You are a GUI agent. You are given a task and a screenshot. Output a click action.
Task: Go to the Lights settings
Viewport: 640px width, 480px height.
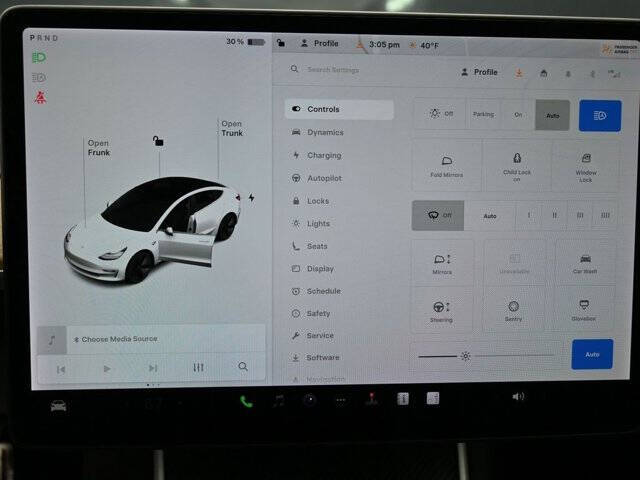point(311,224)
